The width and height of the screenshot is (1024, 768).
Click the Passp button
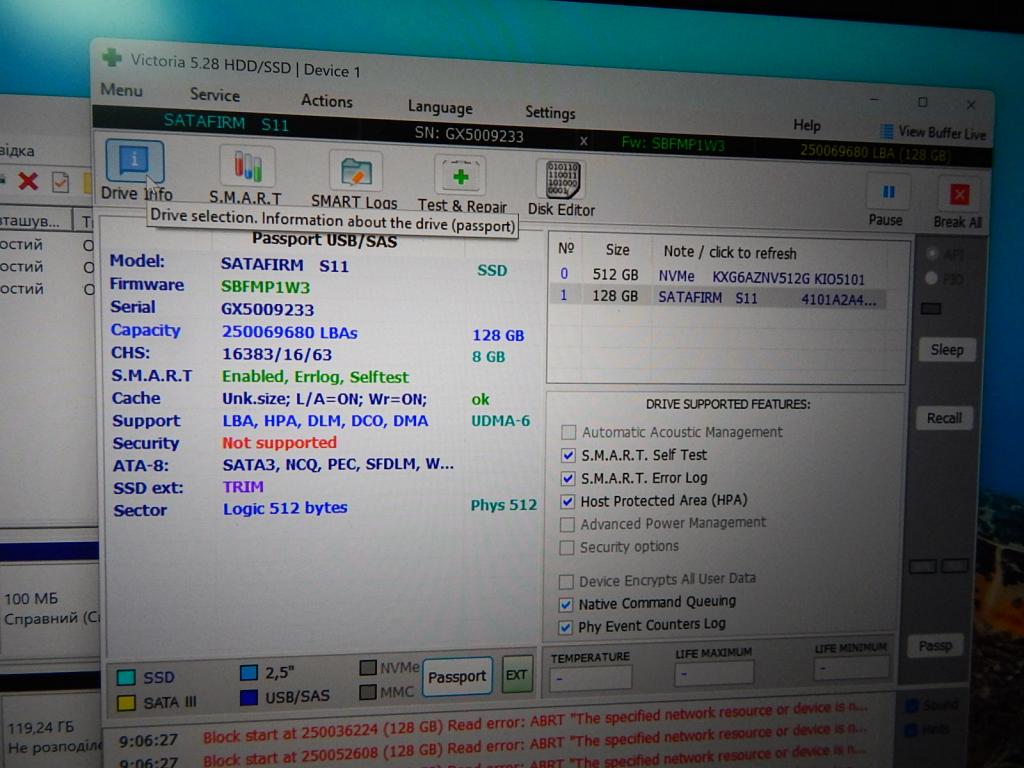[x=935, y=646]
